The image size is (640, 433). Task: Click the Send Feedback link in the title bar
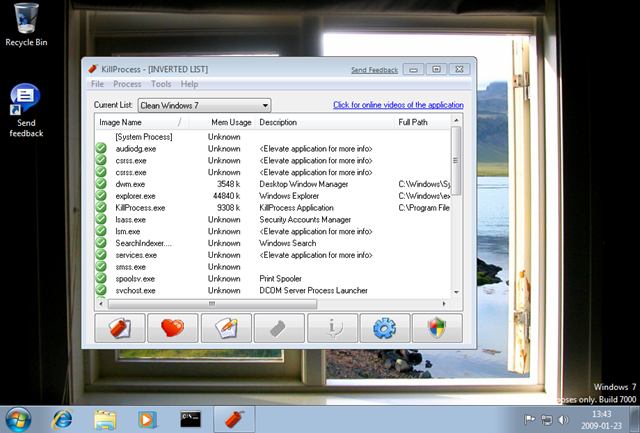click(374, 70)
